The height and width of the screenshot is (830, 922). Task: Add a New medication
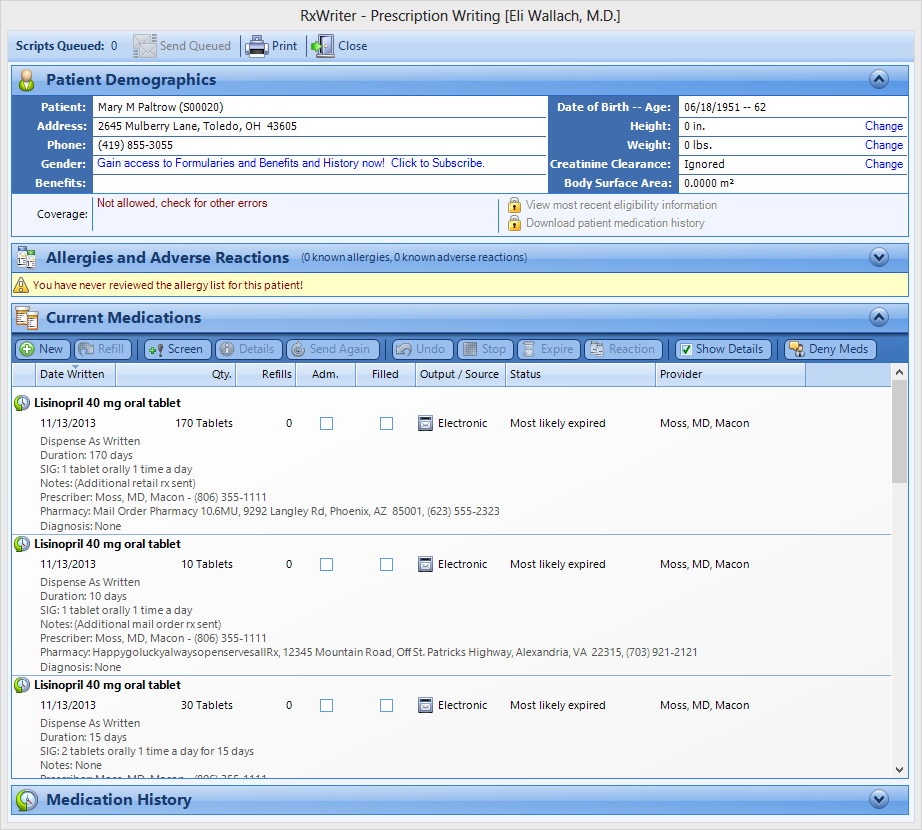tap(42, 349)
